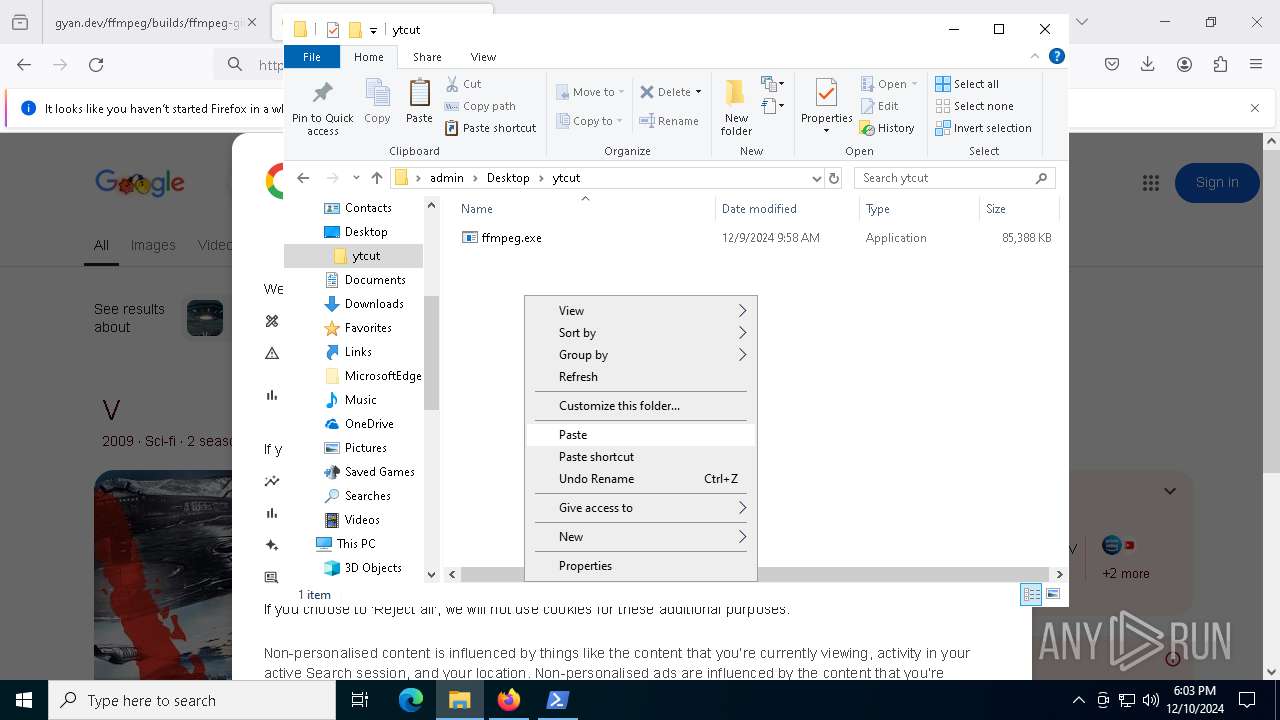Click horizontal scrollbar in file pane
Screen dimensions: 1280x720
coord(754,574)
